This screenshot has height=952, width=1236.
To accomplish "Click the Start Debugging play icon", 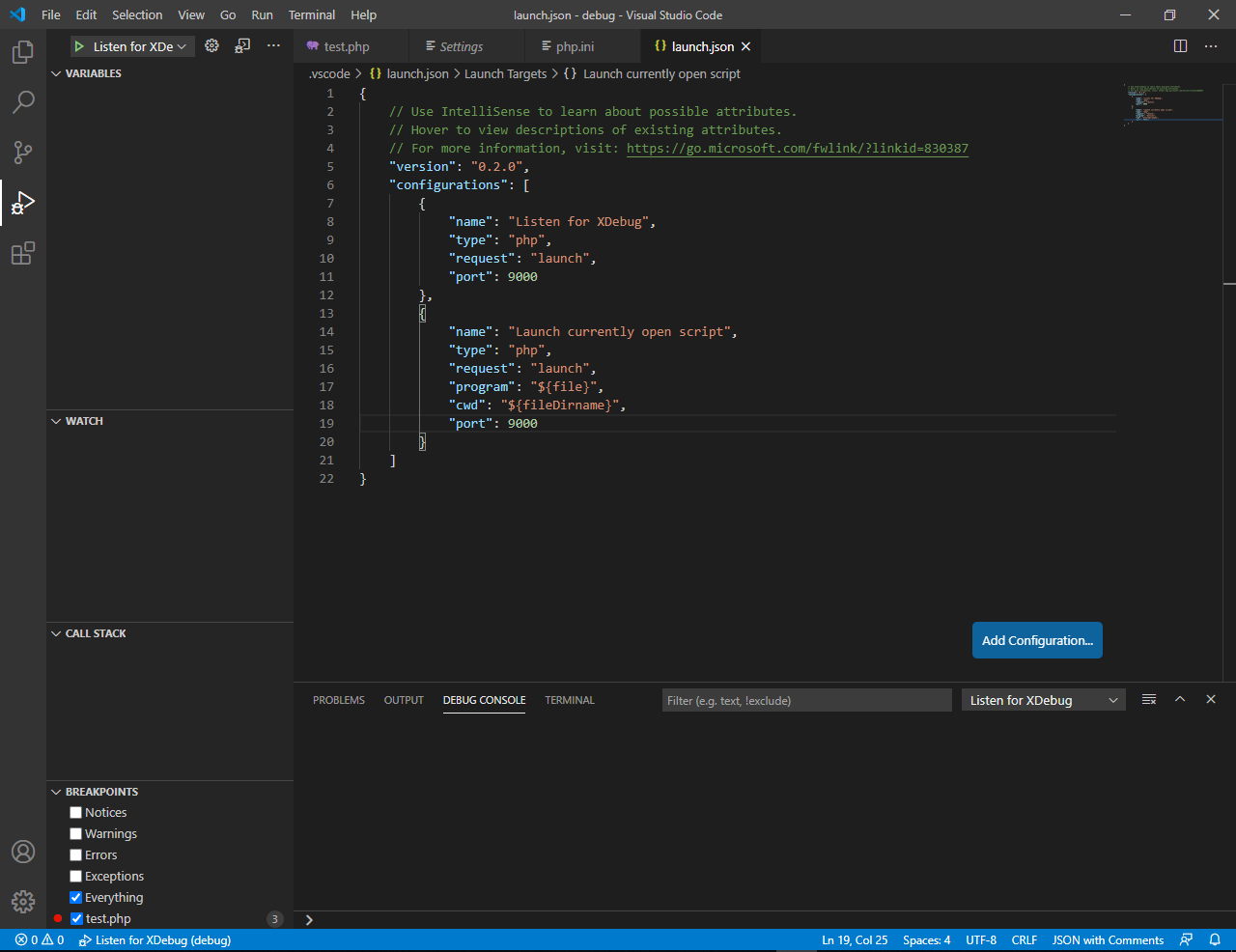I will coord(79,46).
